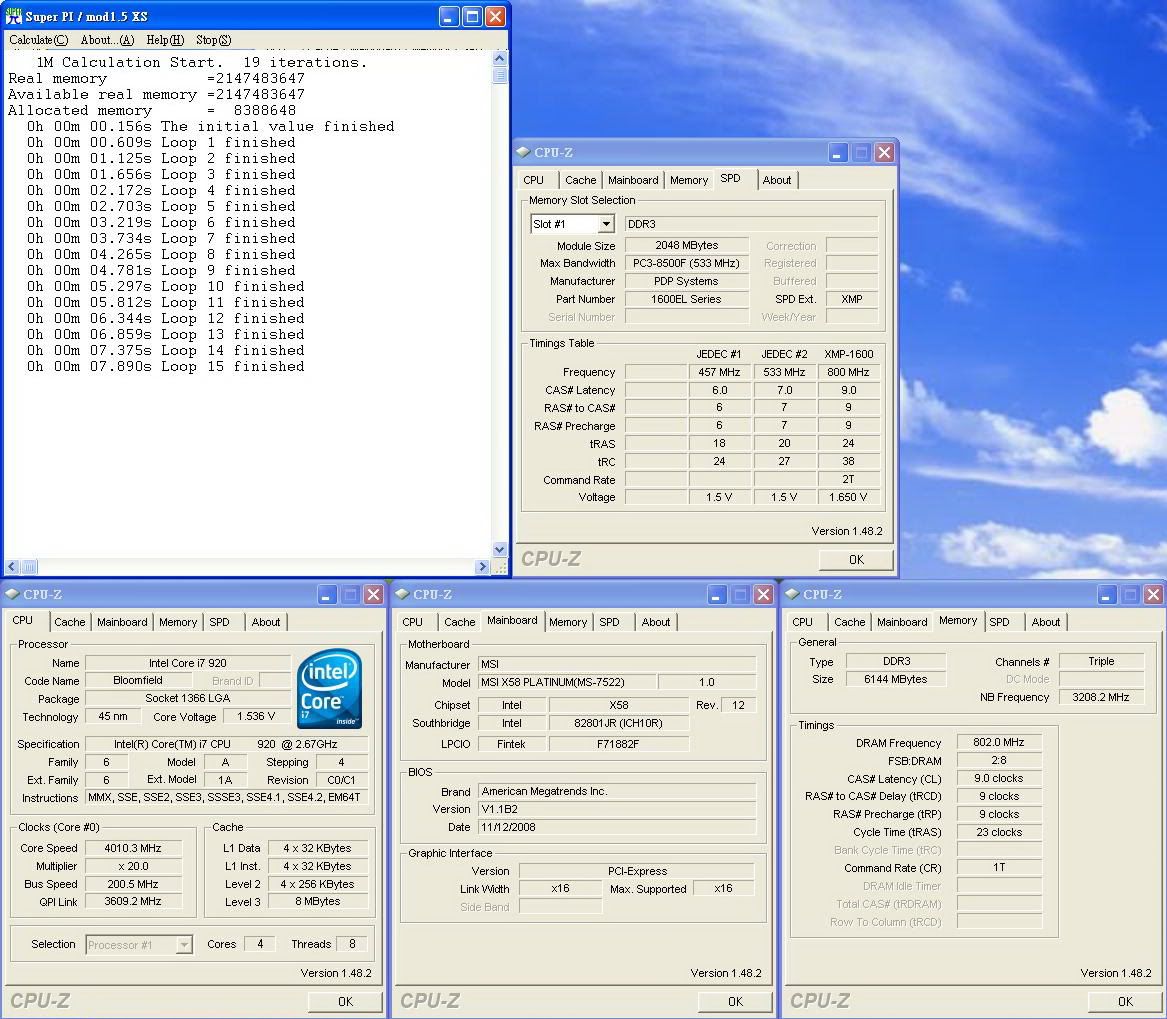Viewport: 1167px width, 1019px height.
Task: Open SPD tab in processor CPU-Z window
Action: [220, 622]
